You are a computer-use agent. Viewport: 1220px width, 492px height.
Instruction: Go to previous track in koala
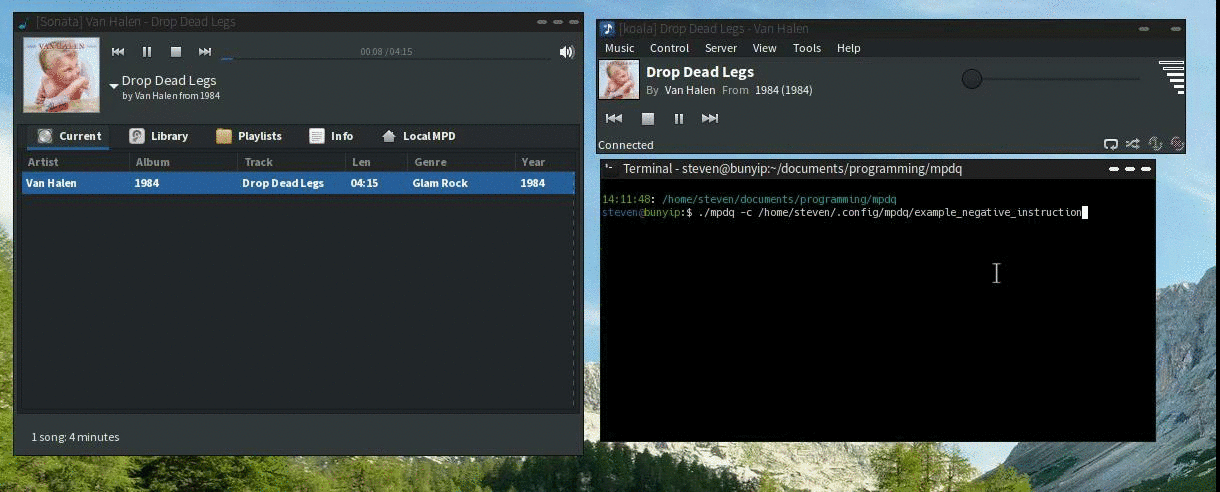click(x=614, y=118)
